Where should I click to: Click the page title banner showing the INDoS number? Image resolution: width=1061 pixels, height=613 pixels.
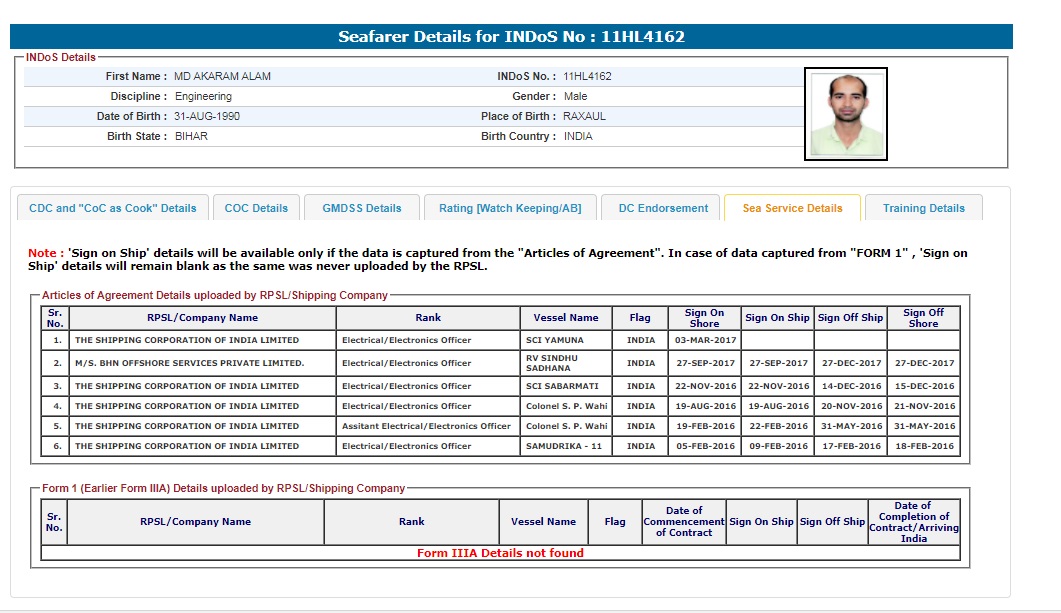pos(511,37)
